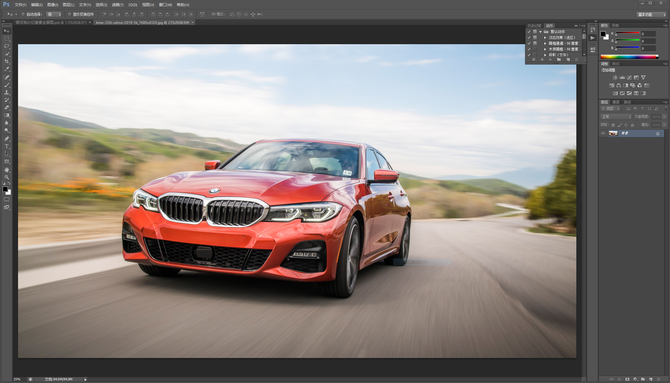Add Photo Filter adjustment
This screenshot has width=670, height=383.
pyautogui.click(x=632, y=85)
